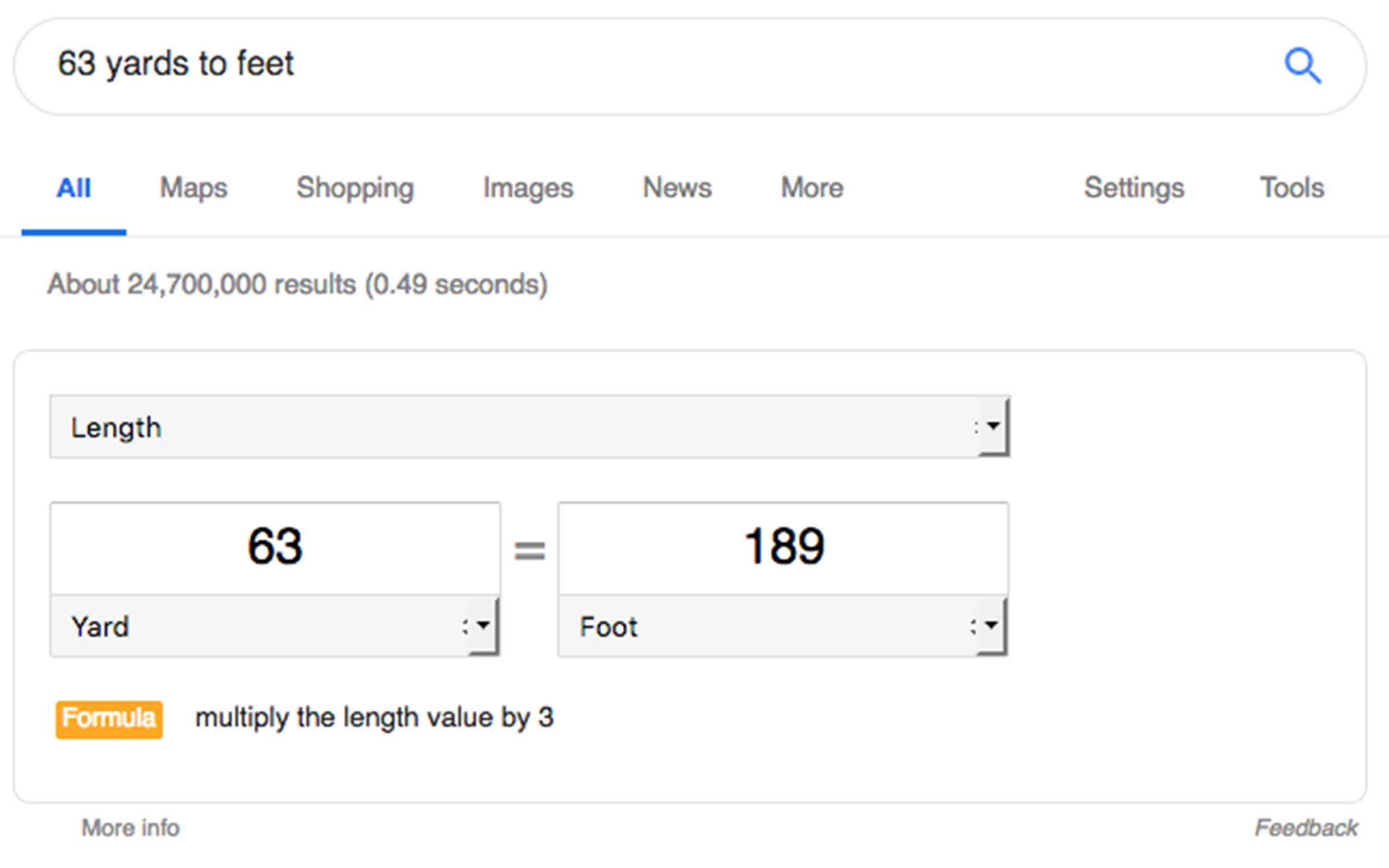Click the input field showing 63
Viewport: 1389px width, 868px height.
point(275,547)
